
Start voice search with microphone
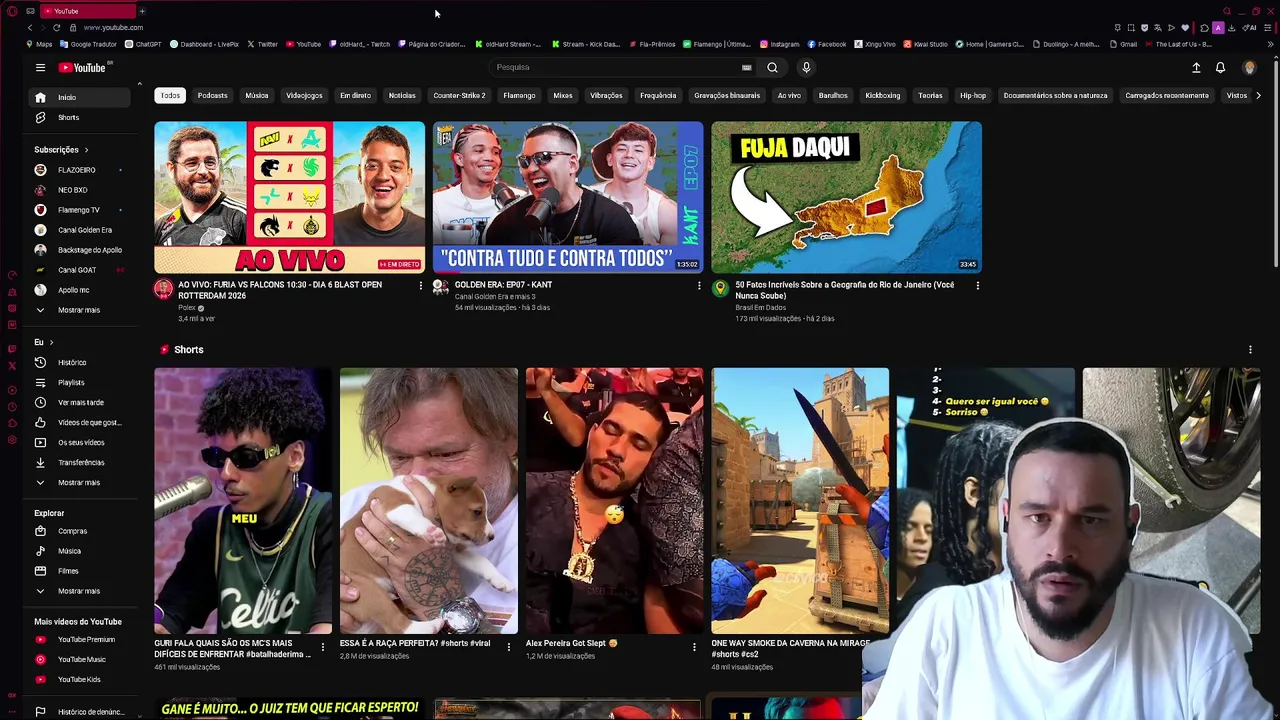pos(806,67)
